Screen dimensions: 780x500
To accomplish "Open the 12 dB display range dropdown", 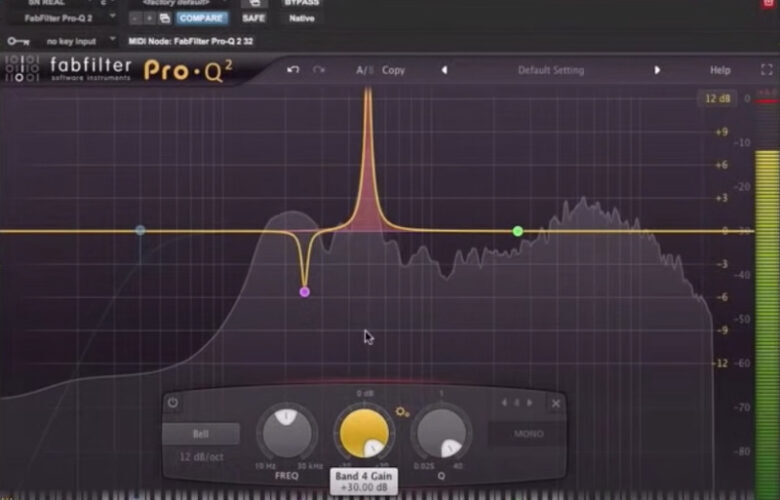I will click(717, 99).
